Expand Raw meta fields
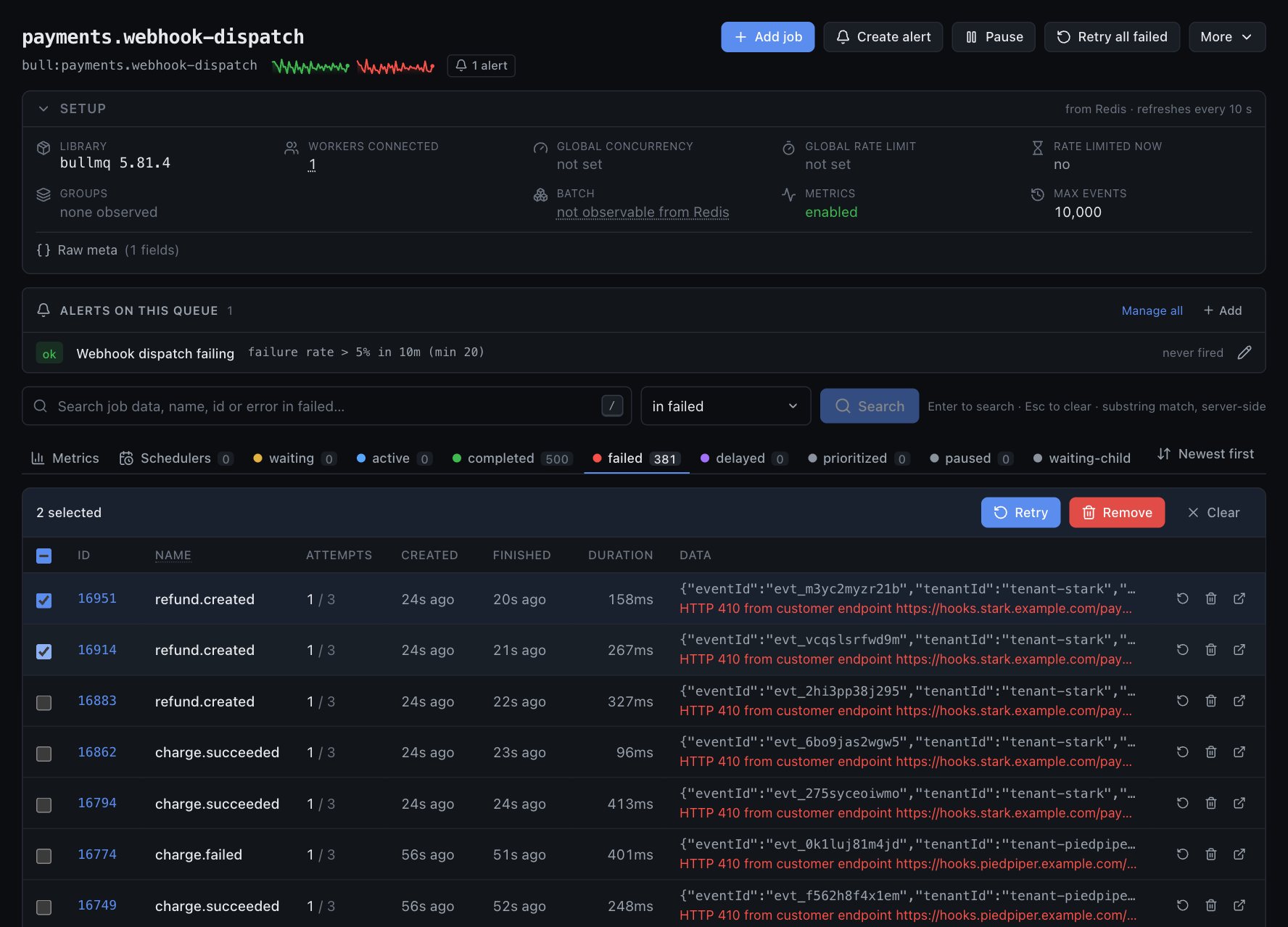The height and width of the screenshot is (927, 1288). [107, 250]
